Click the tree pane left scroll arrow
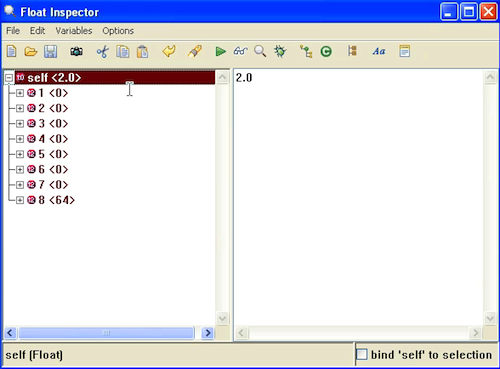 tap(10, 333)
